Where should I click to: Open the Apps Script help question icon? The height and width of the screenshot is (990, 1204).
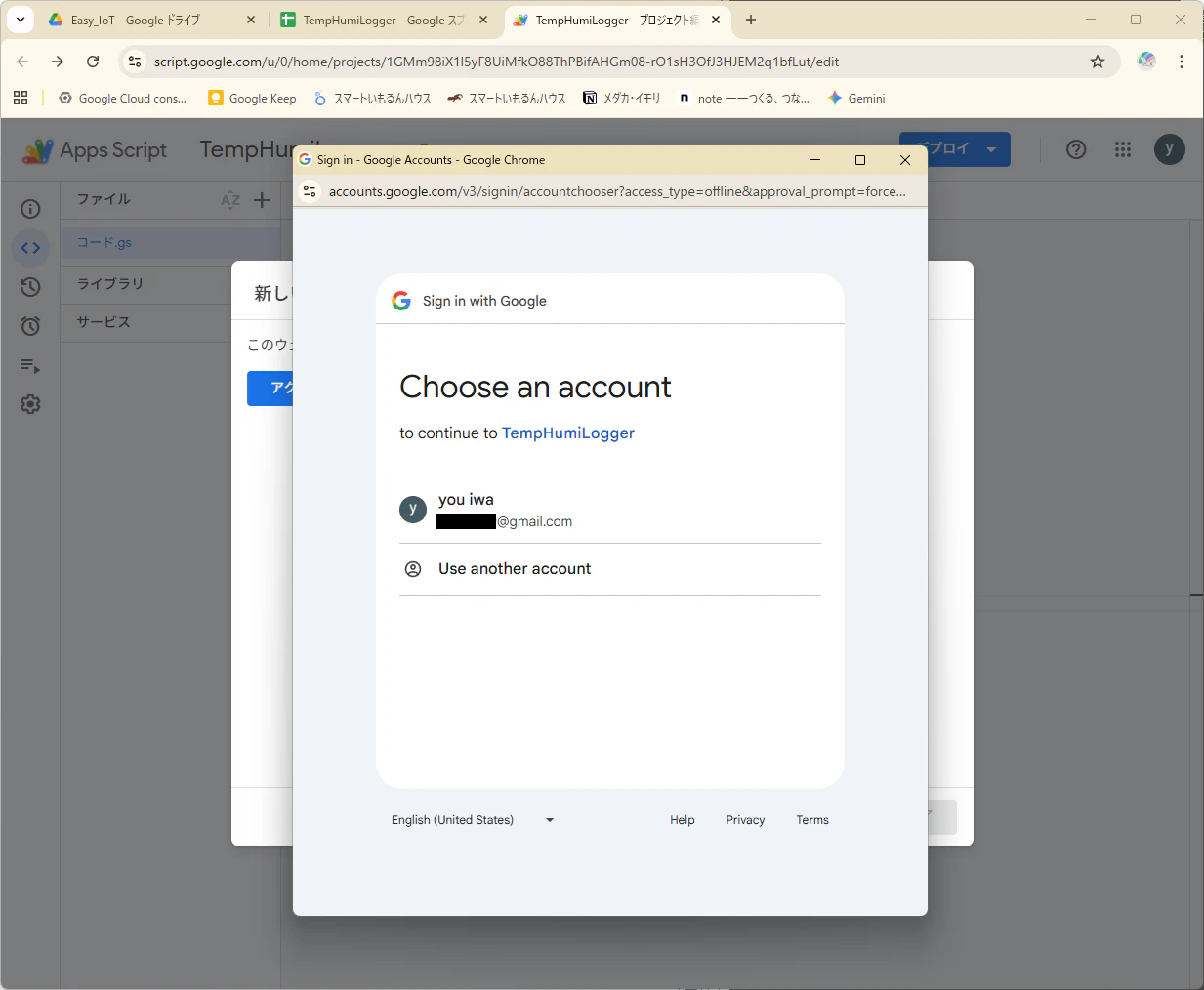coord(1076,149)
